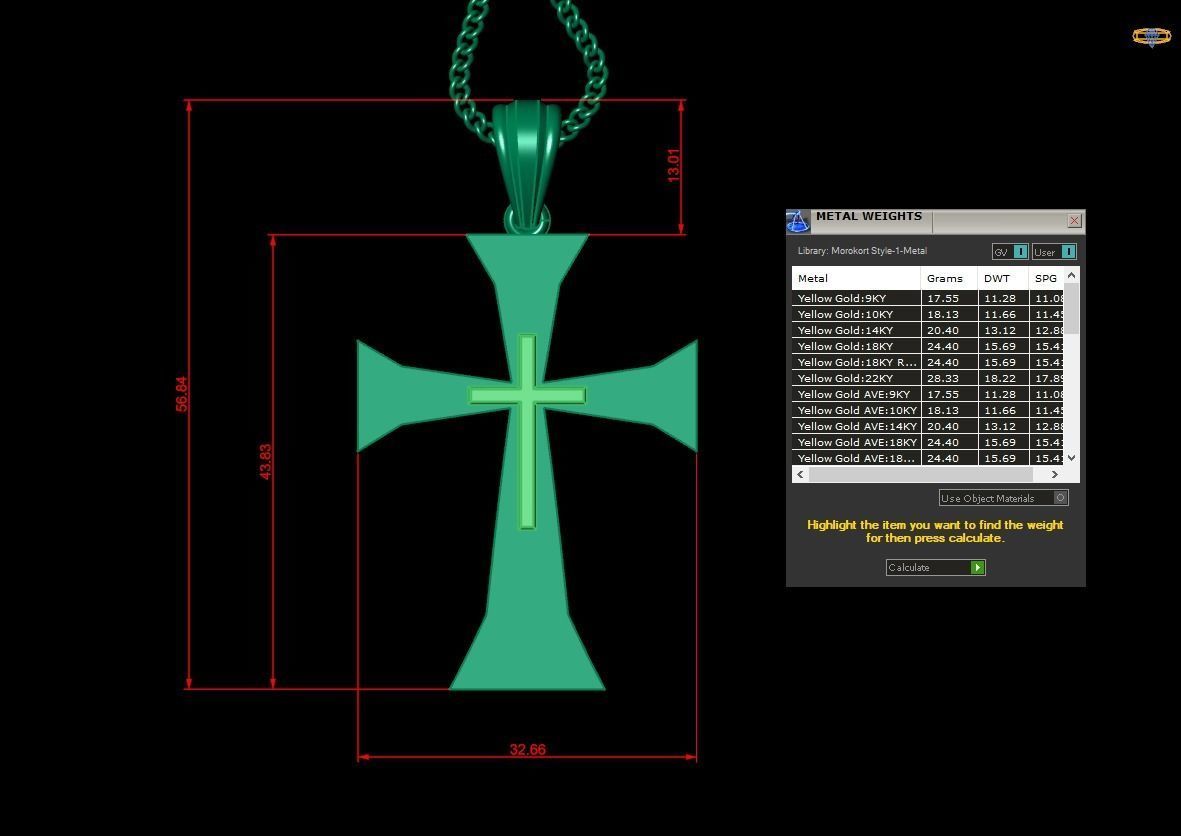Click the Calculate button
The width and height of the screenshot is (1181, 836).
point(935,567)
